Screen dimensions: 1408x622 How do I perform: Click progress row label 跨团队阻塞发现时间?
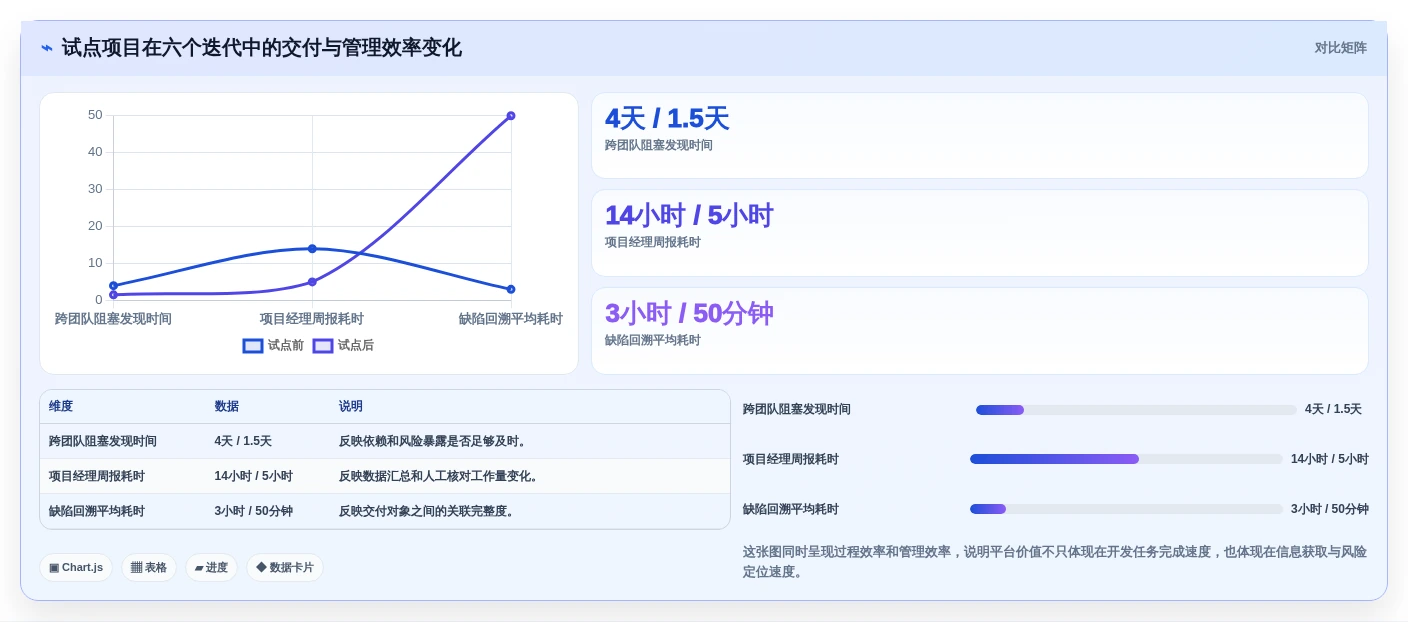[x=797, y=410]
